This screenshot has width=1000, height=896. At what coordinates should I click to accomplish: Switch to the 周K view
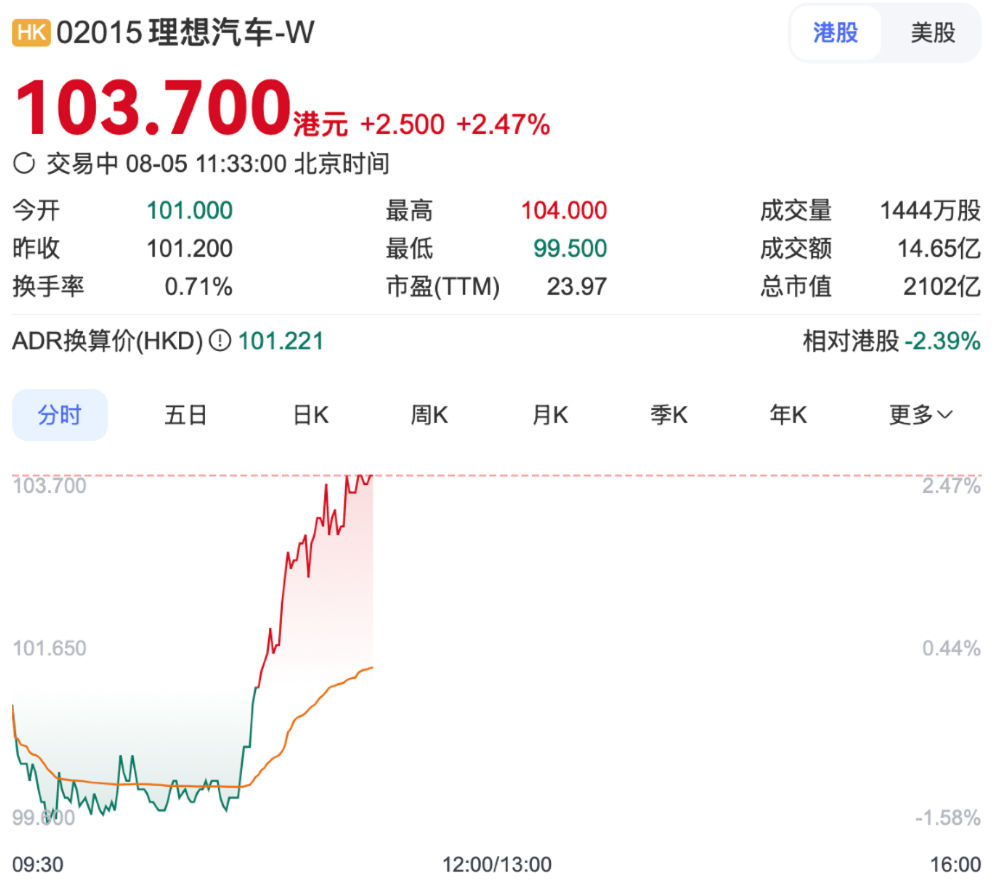point(428,415)
